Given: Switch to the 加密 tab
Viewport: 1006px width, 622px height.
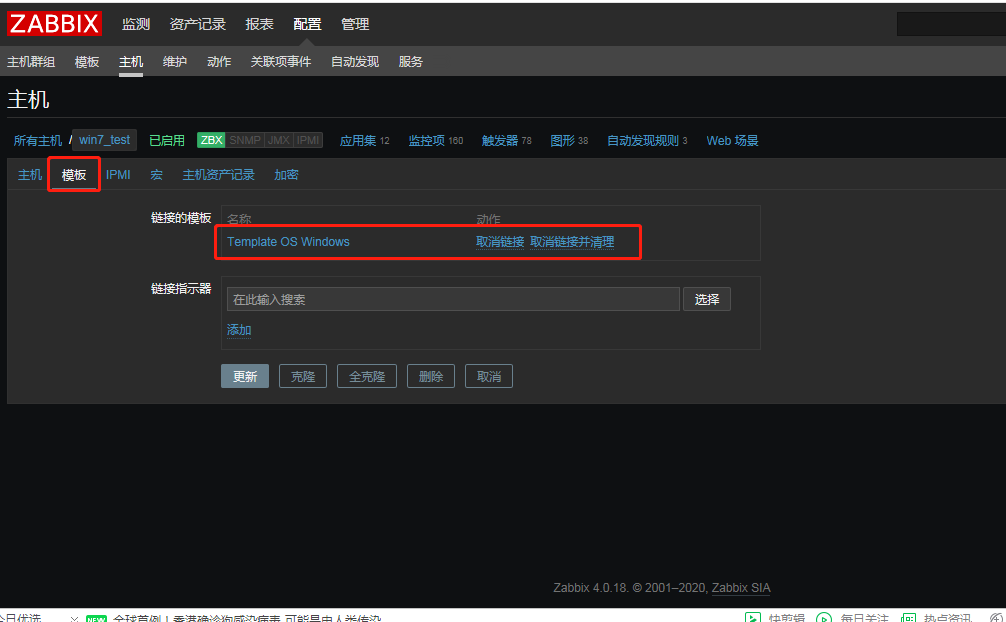Looking at the screenshot, I should [x=286, y=175].
